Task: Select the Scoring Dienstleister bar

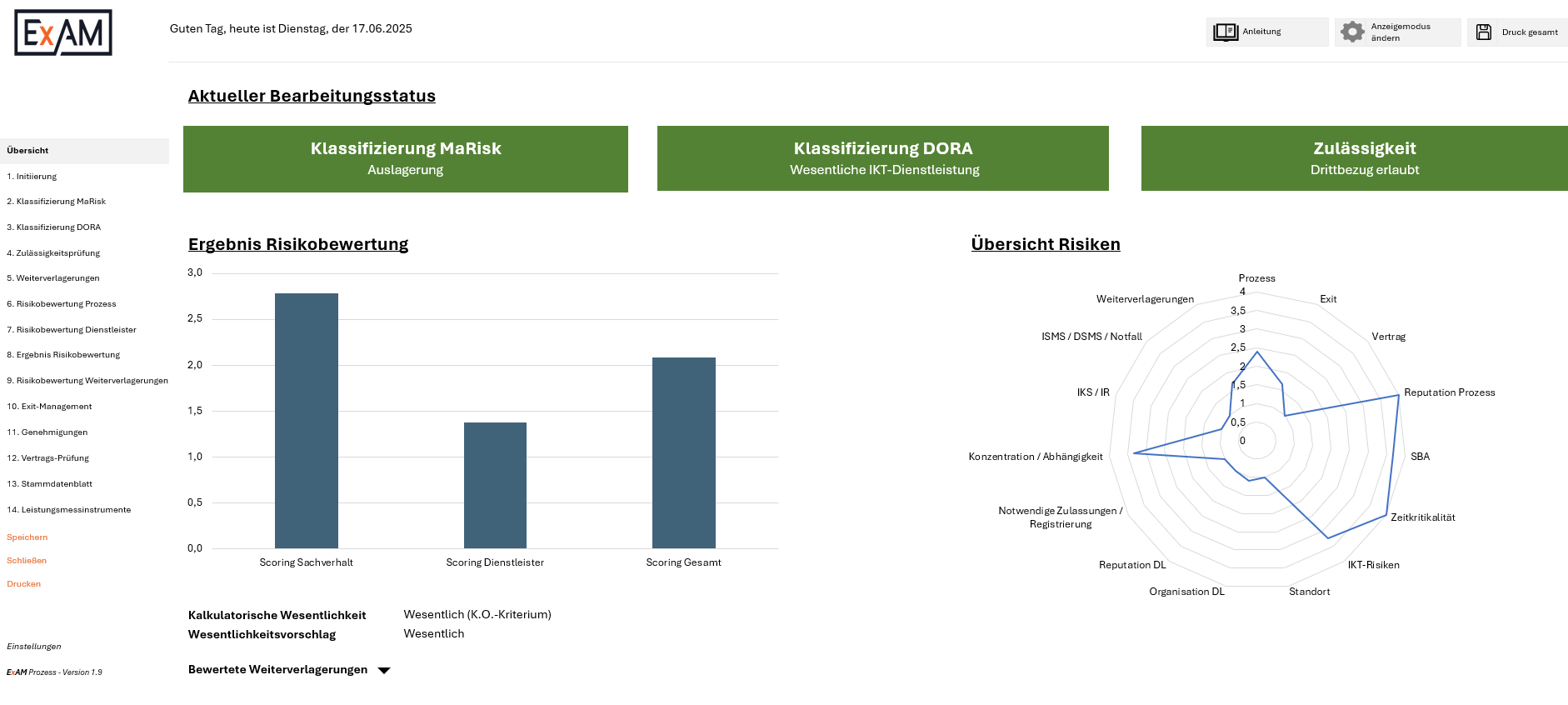Action: [x=495, y=485]
